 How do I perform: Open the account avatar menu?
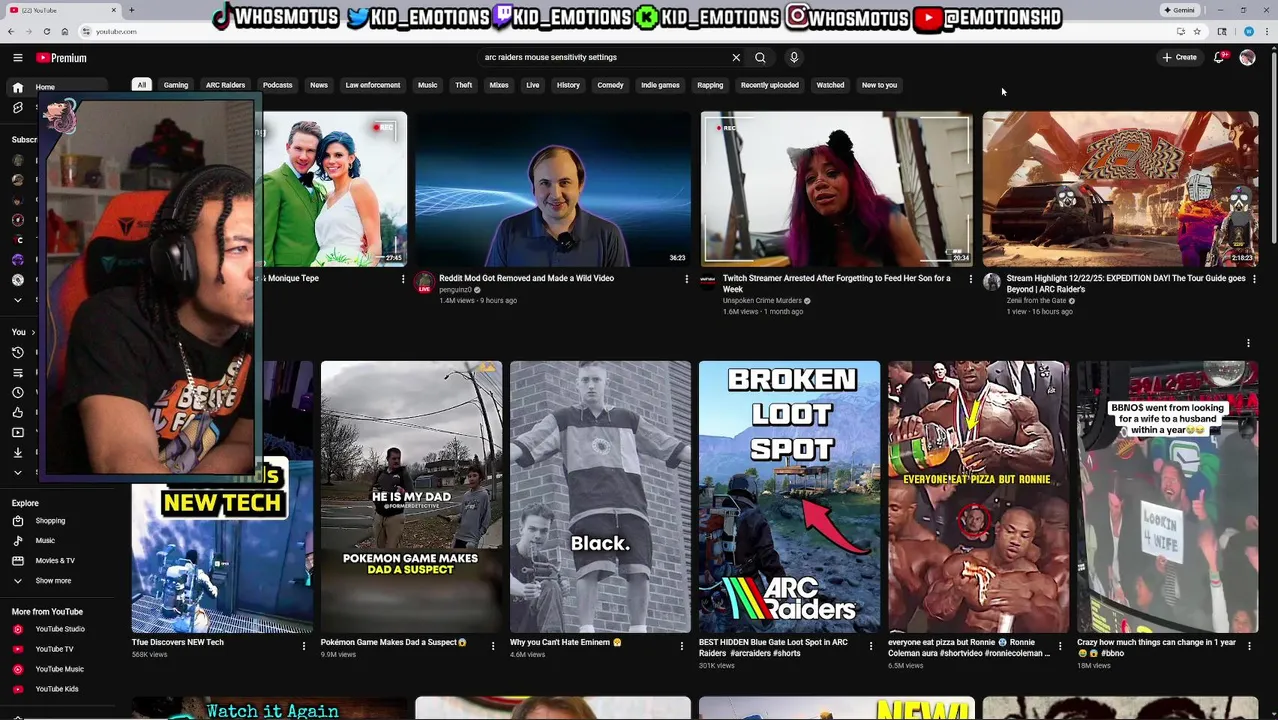point(1247,58)
